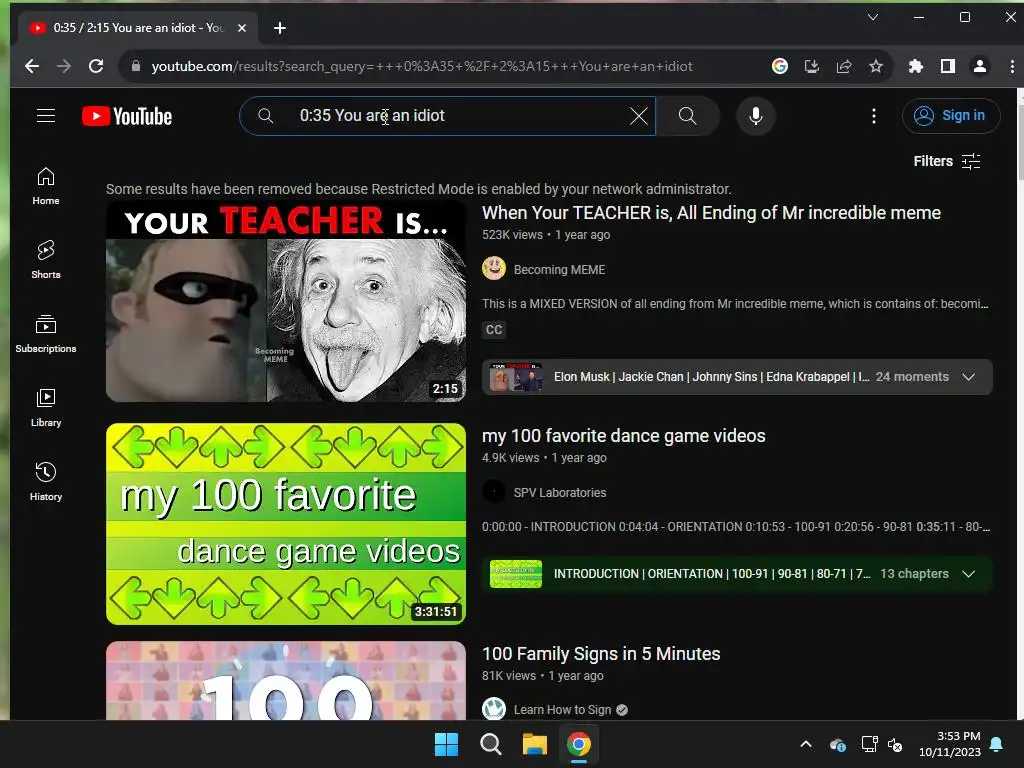Bookmark this tab with the star
Viewport: 1024px width, 768px height.
tap(876, 66)
